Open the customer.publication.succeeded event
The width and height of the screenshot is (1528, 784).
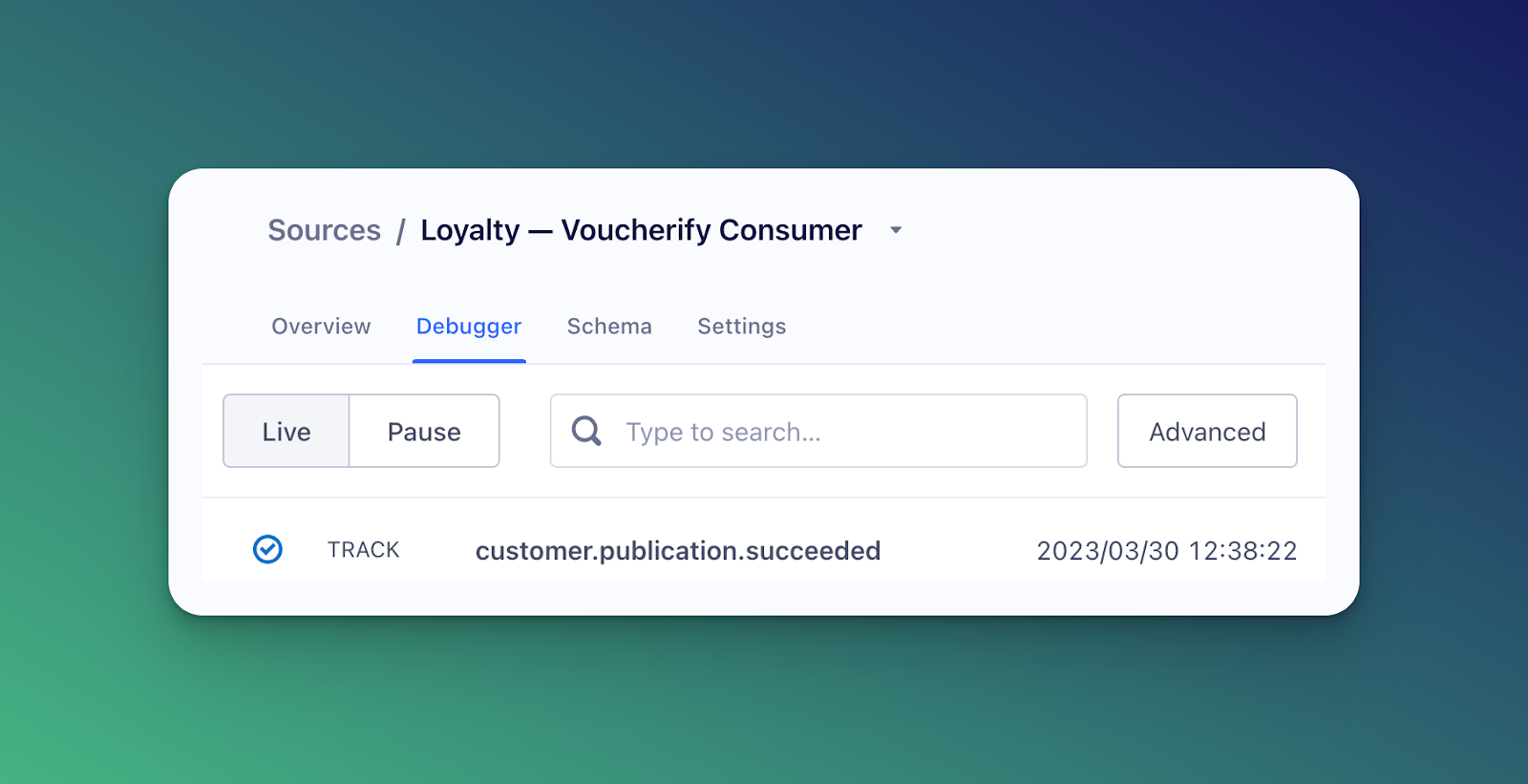(x=678, y=551)
